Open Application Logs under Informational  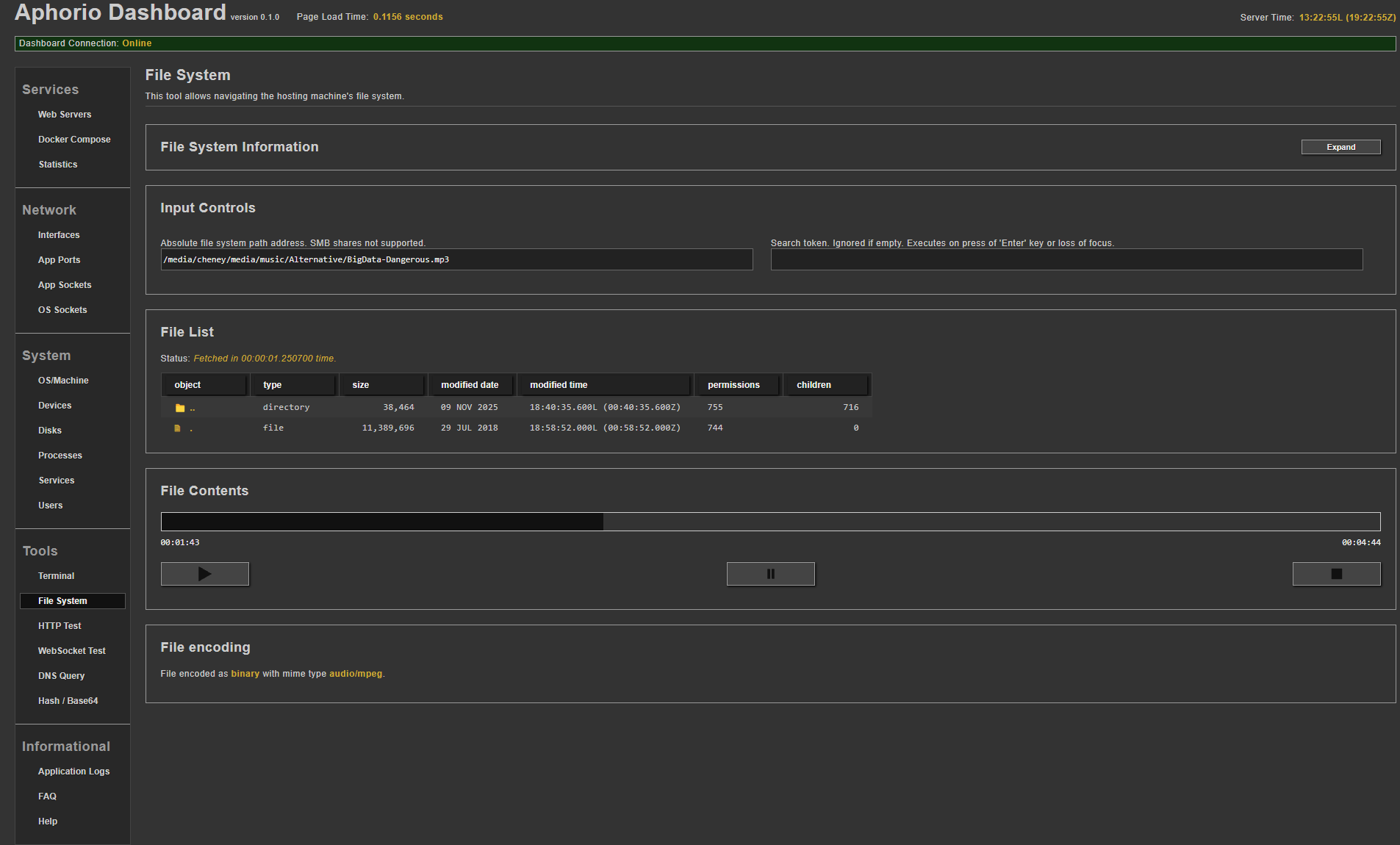(x=73, y=772)
